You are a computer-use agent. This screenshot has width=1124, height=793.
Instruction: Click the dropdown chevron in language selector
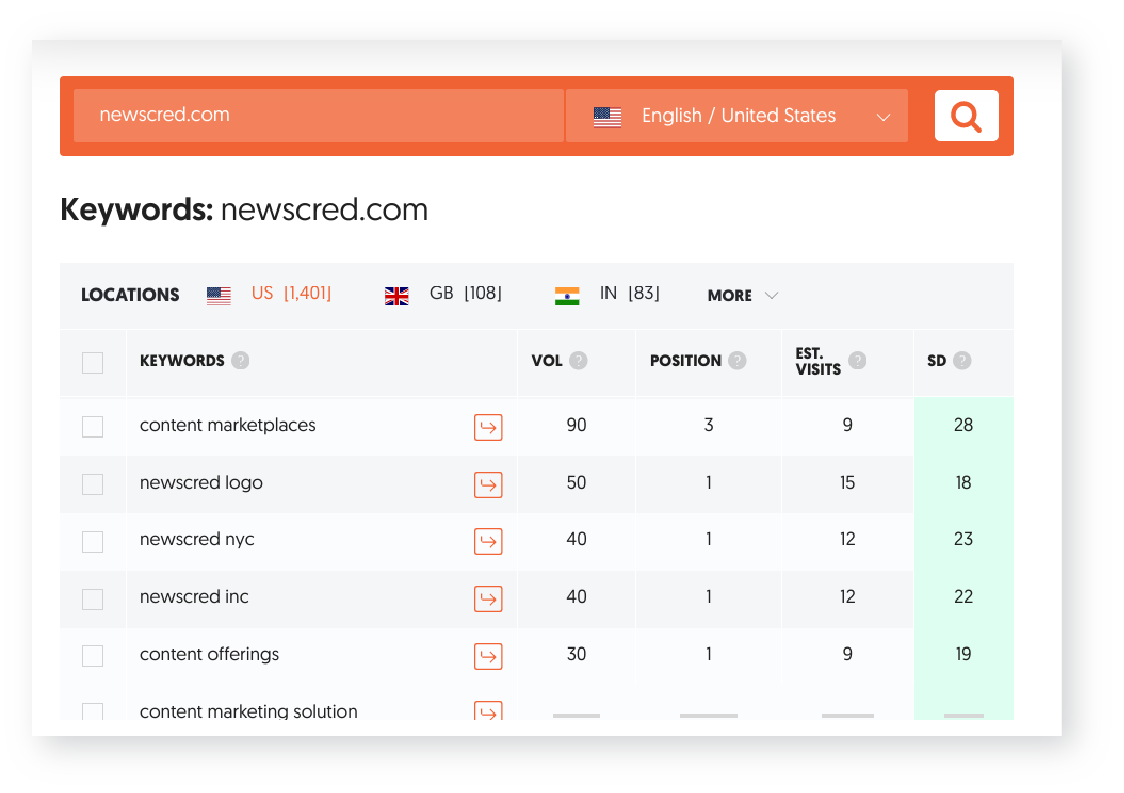(883, 117)
